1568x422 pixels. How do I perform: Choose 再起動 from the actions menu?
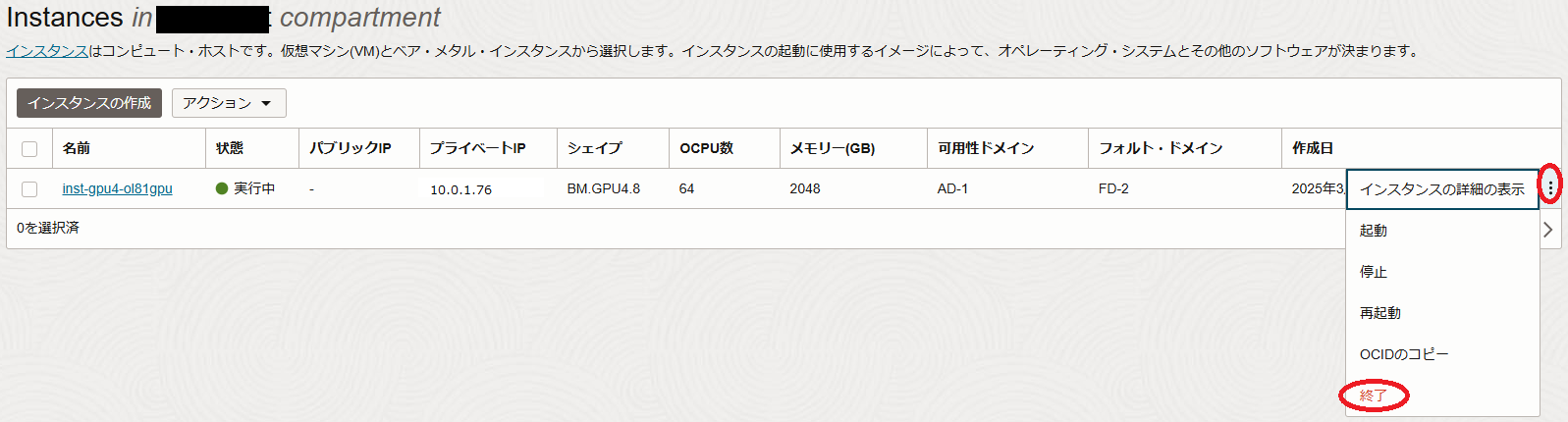tap(1380, 313)
